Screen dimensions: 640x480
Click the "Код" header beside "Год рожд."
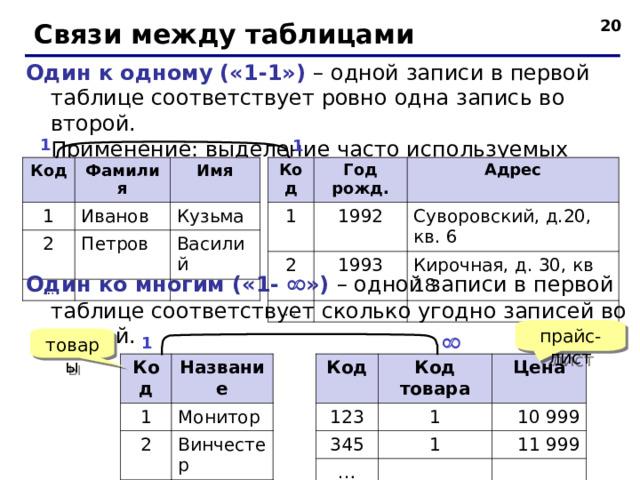point(291,180)
